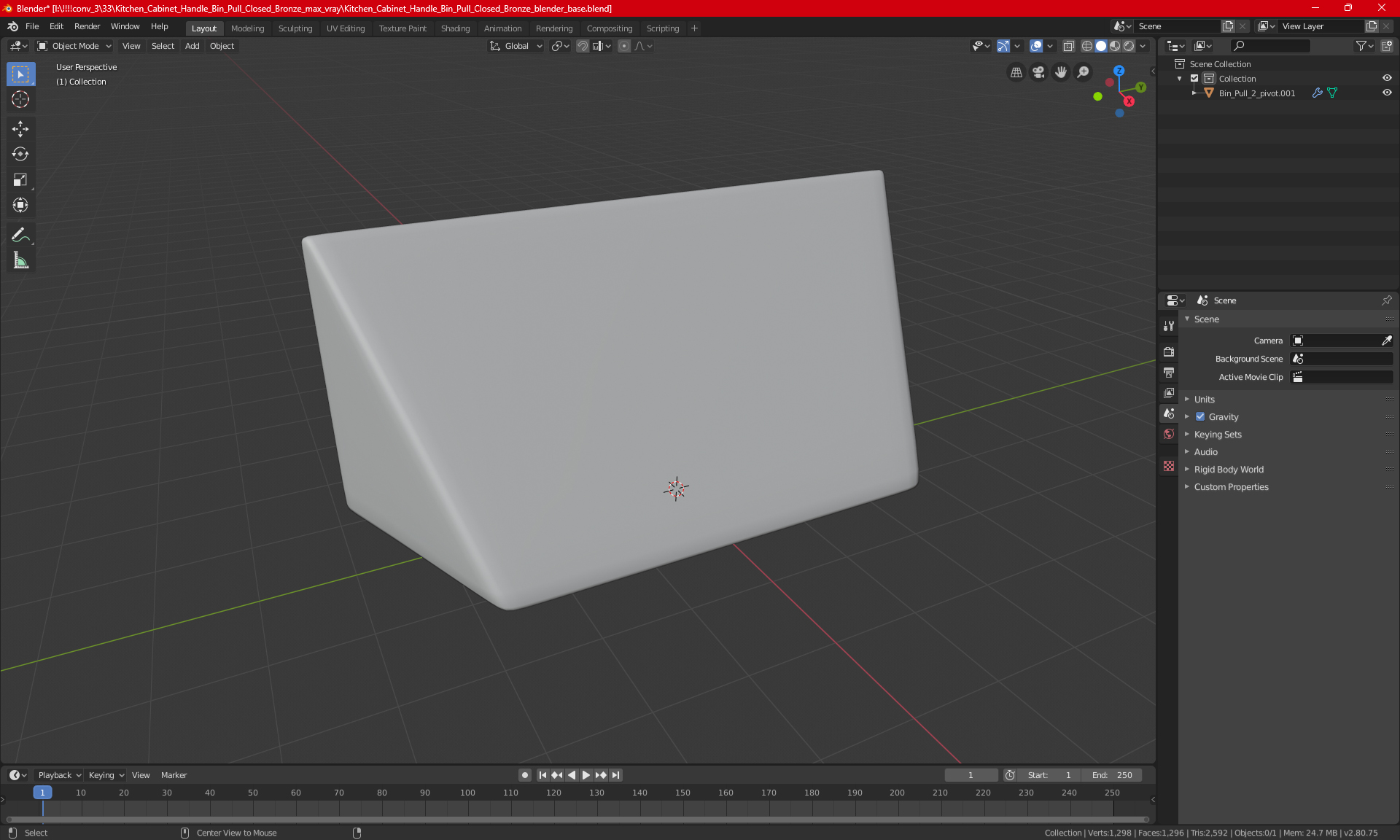Screen dimensions: 1400x840
Task: Switch to the Shading workspace tab
Action: click(455, 28)
